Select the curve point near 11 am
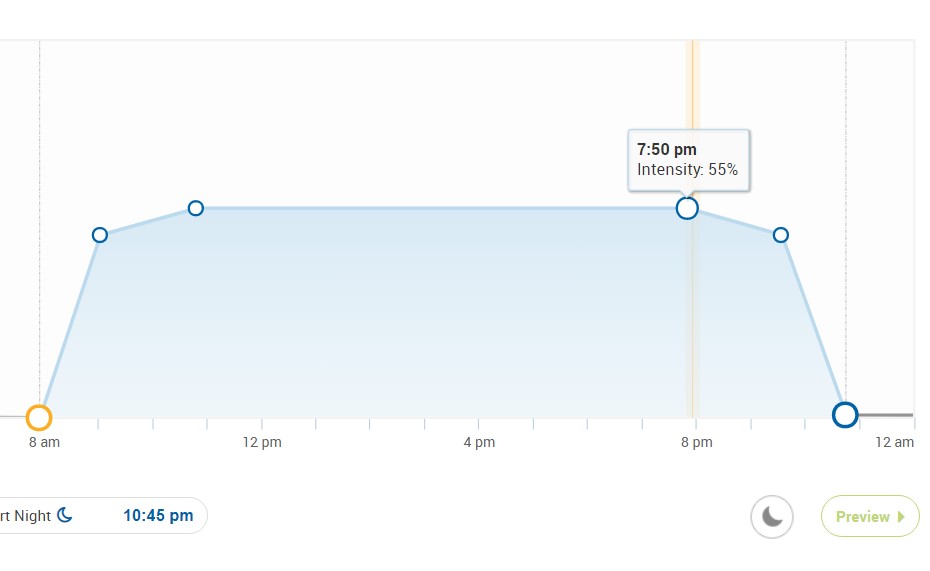930x571 pixels. pyautogui.click(x=196, y=208)
